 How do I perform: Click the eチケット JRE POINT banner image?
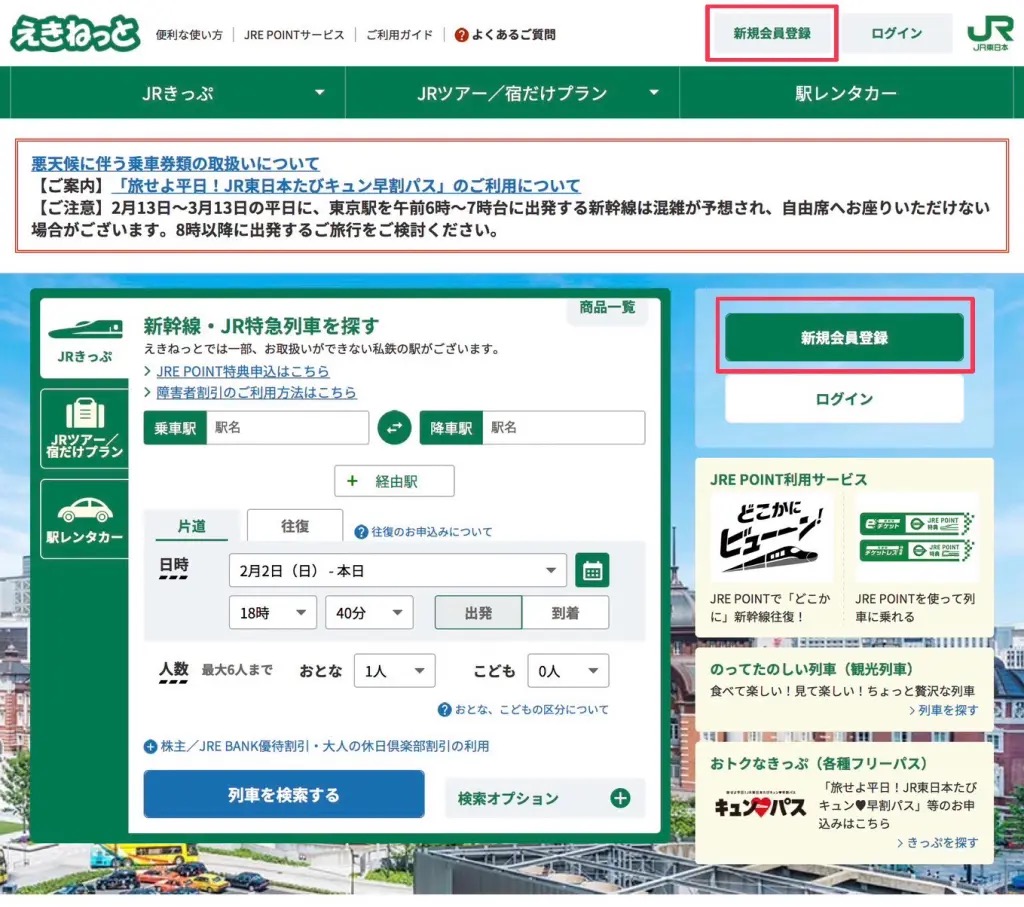click(917, 538)
